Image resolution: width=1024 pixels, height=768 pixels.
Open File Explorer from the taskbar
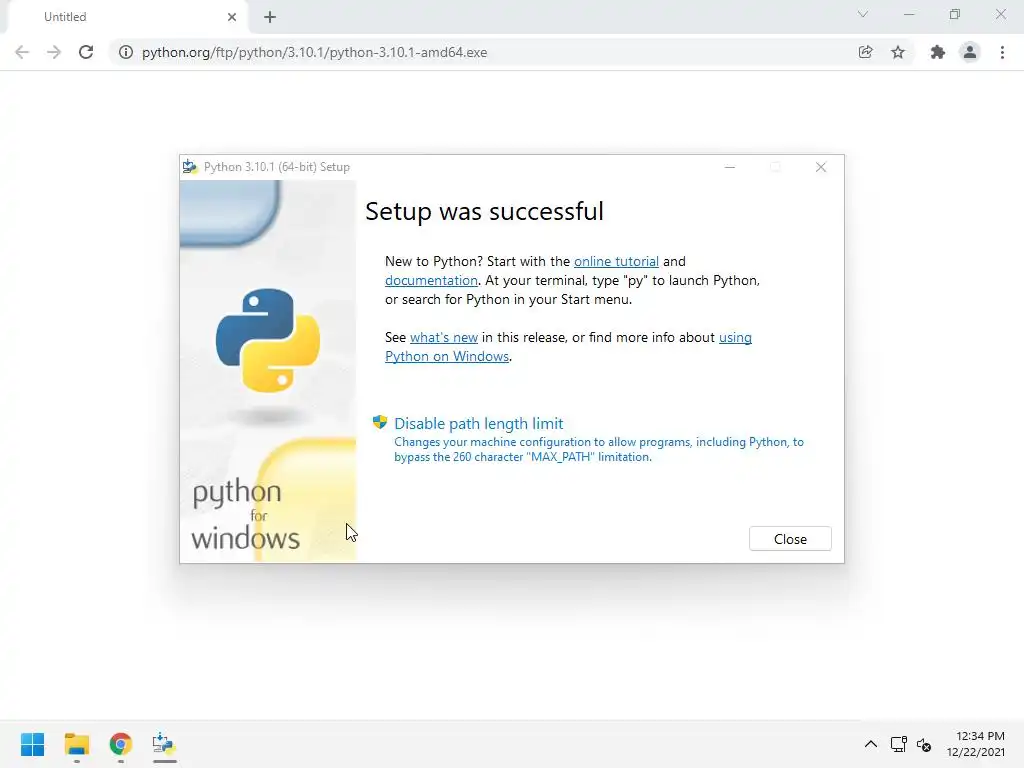point(76,744)
